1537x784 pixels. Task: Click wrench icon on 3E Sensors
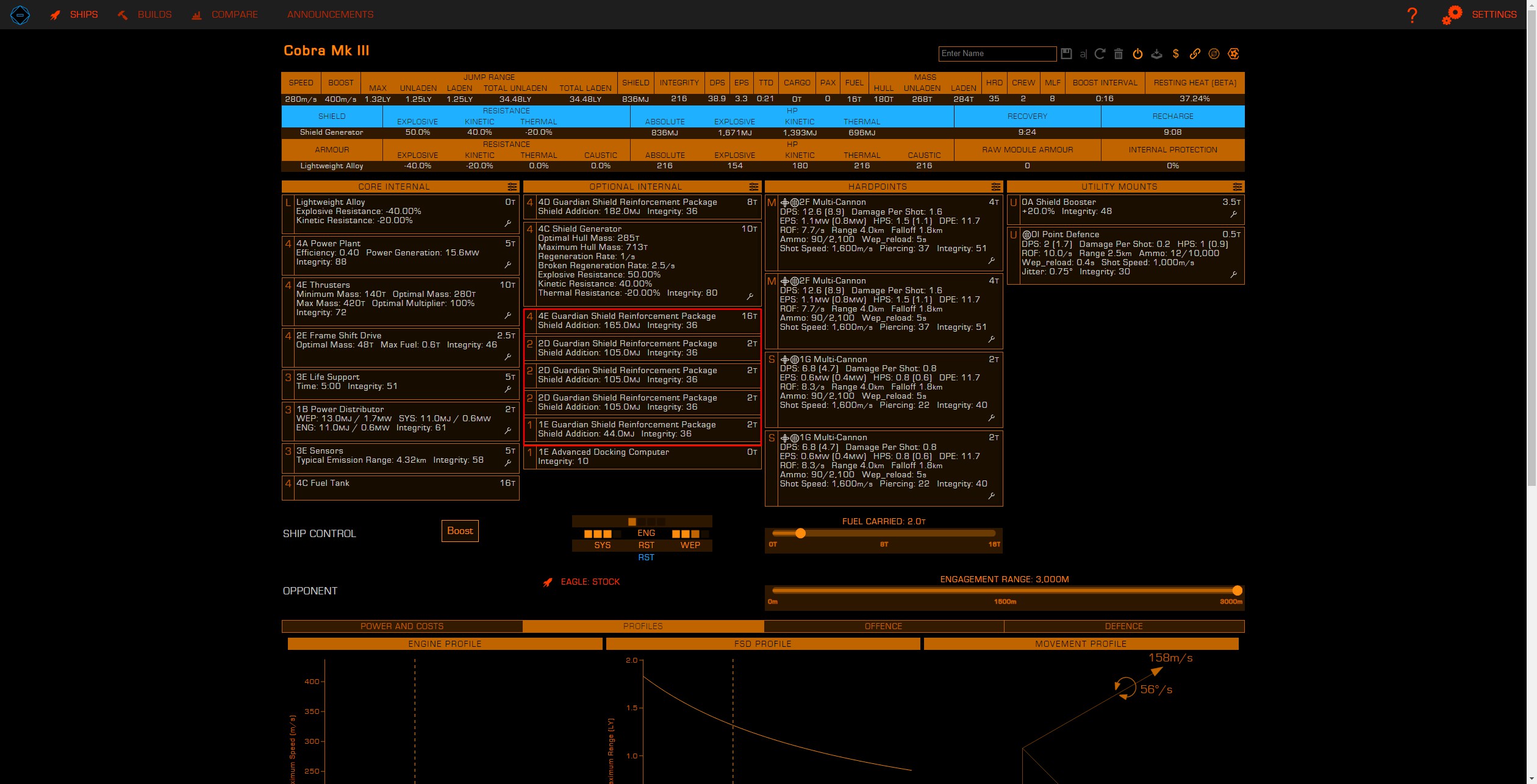(507, 463)
